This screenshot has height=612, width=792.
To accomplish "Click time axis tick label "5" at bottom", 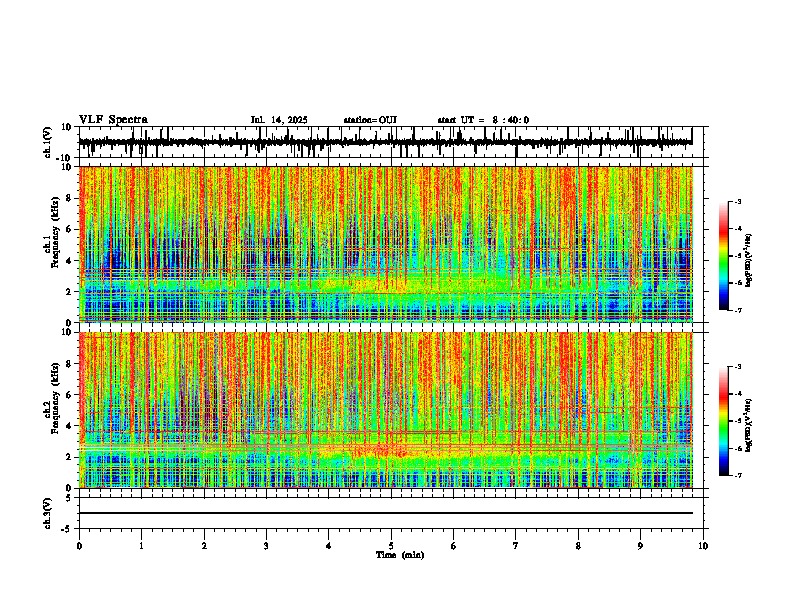I will point(391,546).
